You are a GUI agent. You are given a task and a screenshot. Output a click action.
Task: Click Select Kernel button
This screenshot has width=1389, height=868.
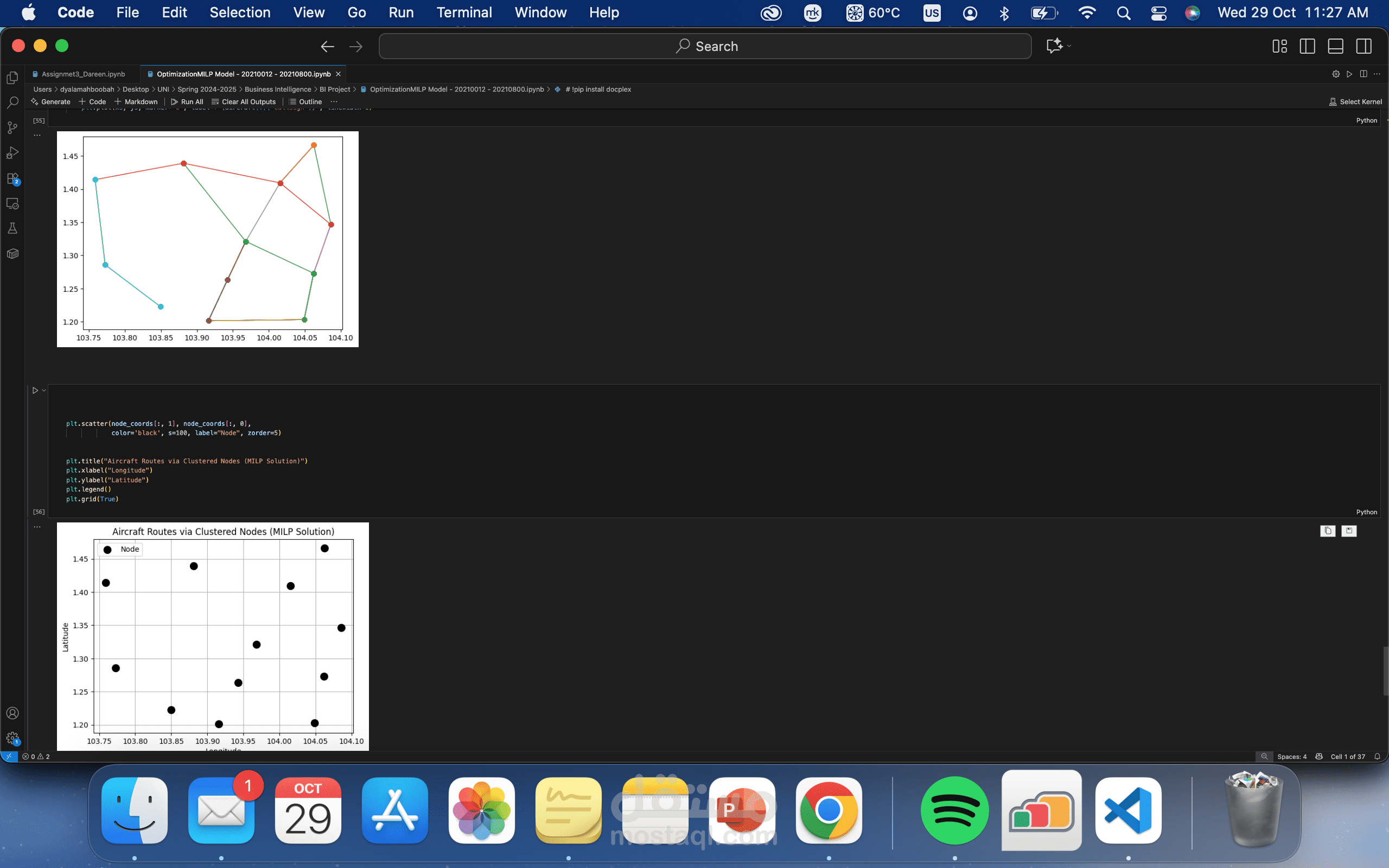tap(1355, 101)
